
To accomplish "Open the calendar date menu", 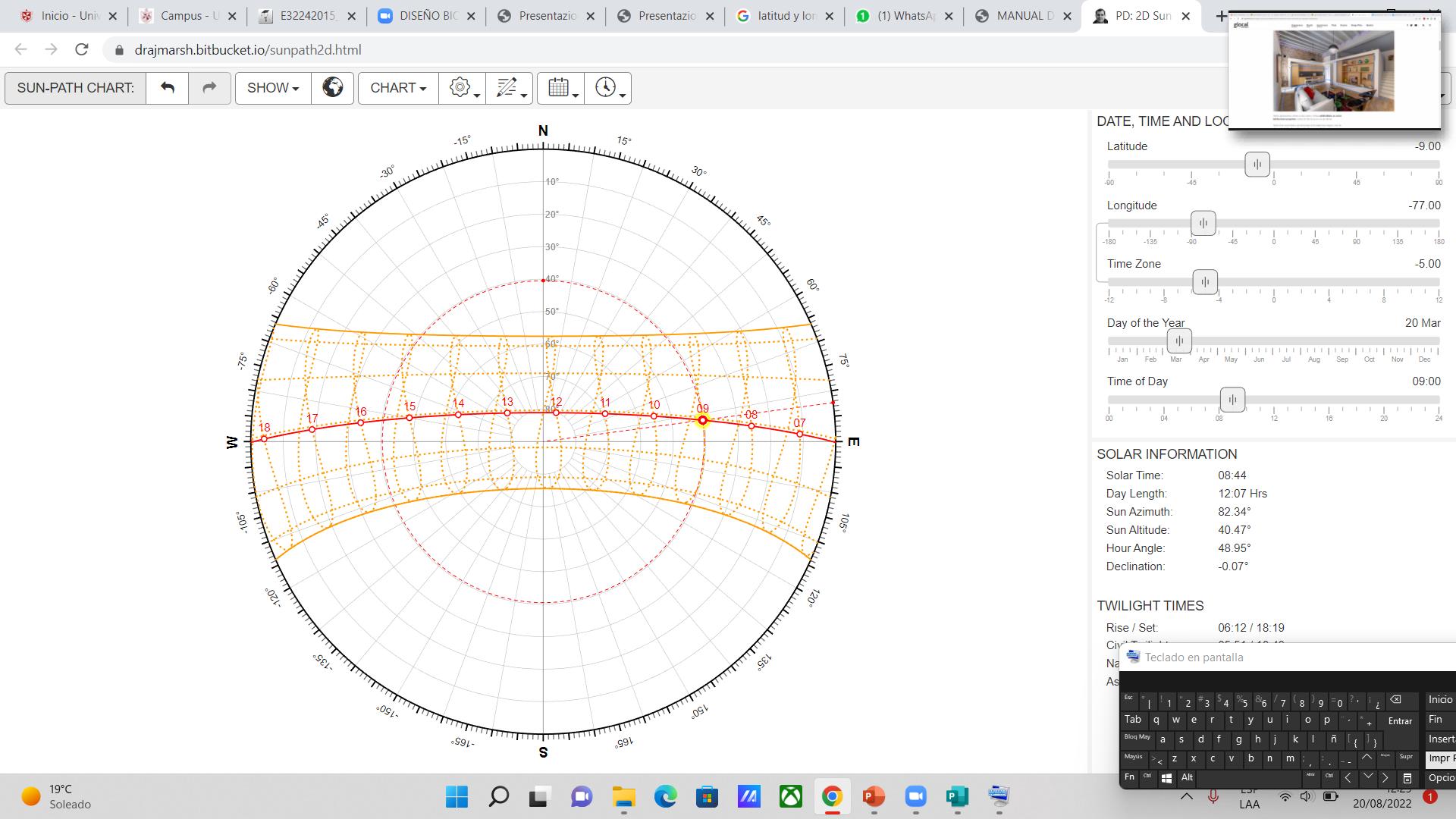I will (560, 88).
